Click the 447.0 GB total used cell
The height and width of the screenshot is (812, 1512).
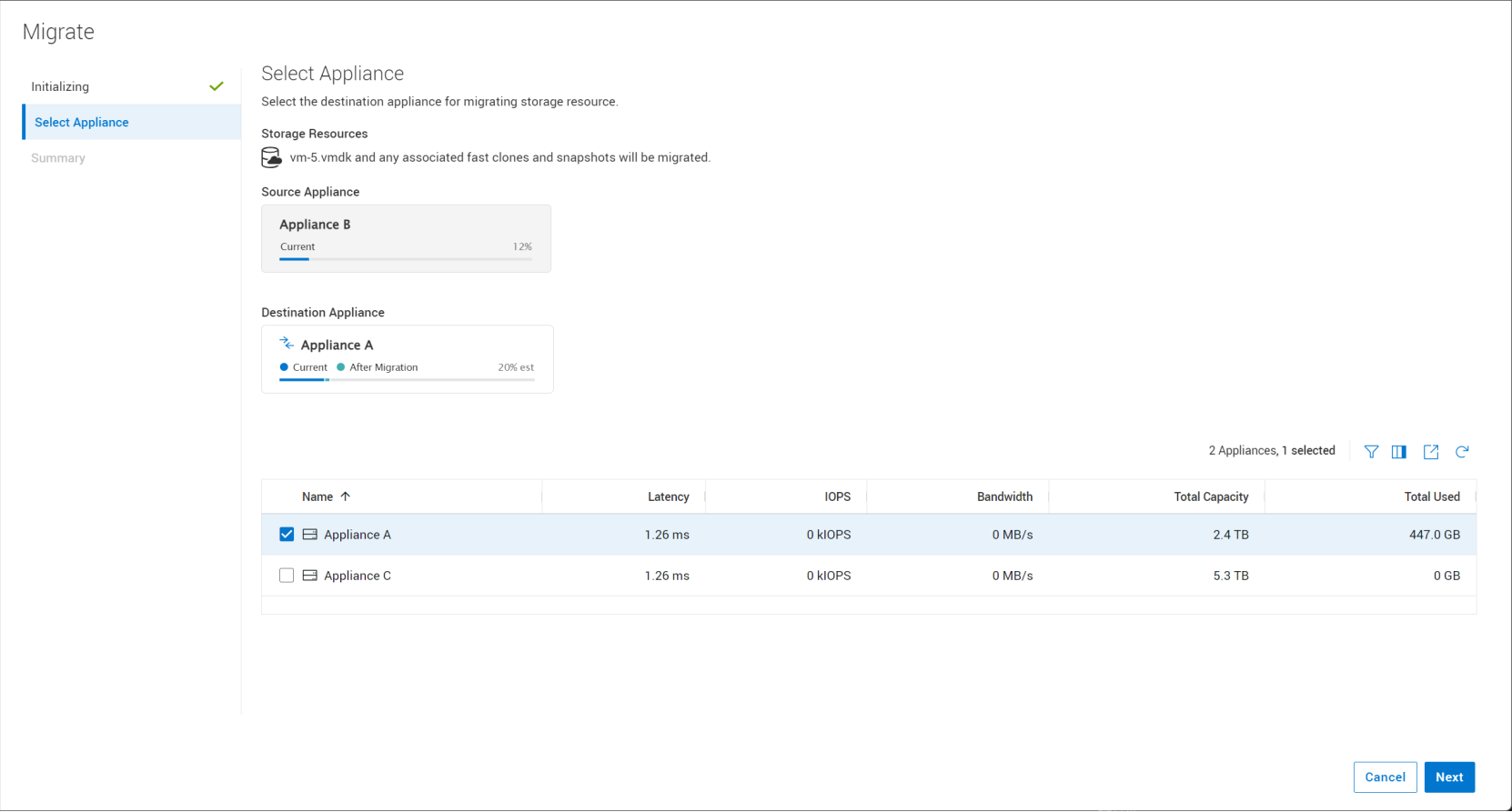click(1435, 535)
